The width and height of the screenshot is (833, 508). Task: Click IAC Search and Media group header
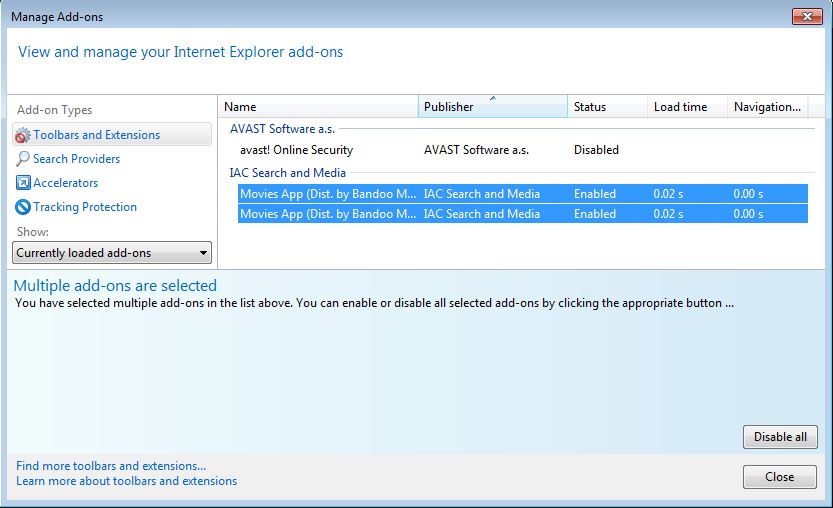tap(287, 173)
